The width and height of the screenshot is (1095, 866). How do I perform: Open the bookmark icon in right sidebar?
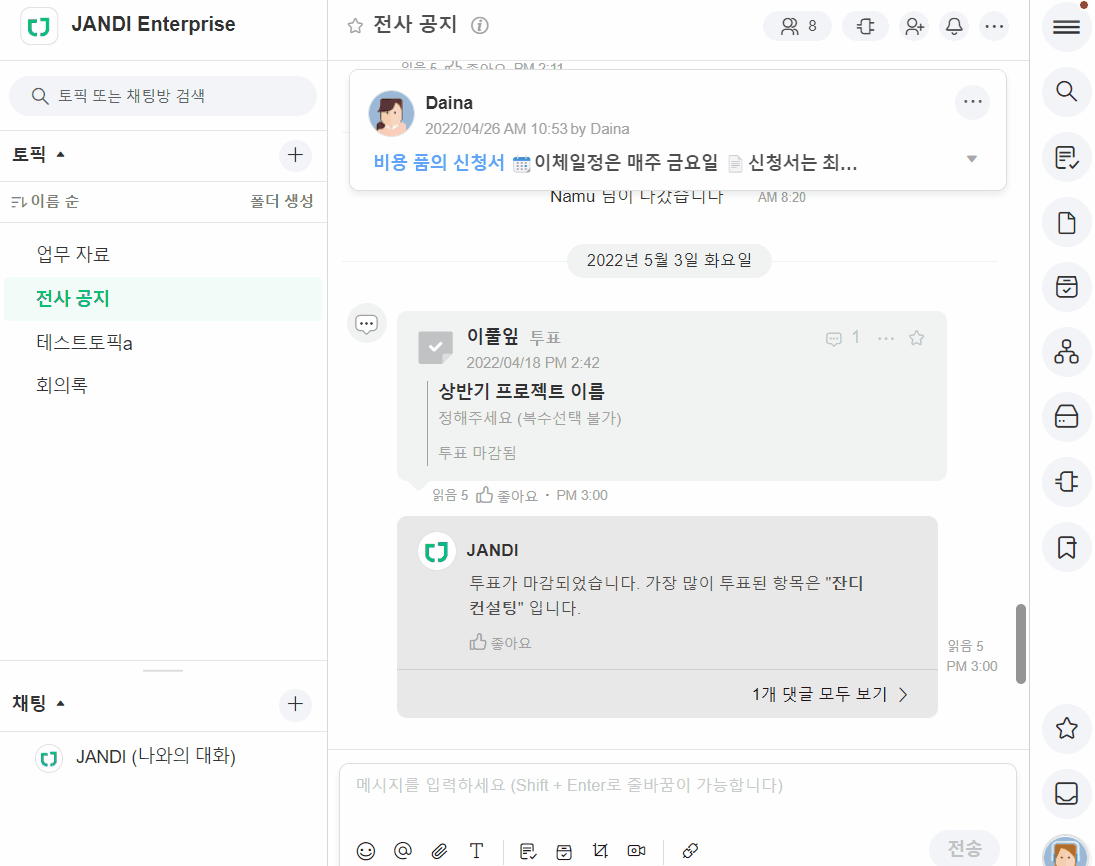1066,547
